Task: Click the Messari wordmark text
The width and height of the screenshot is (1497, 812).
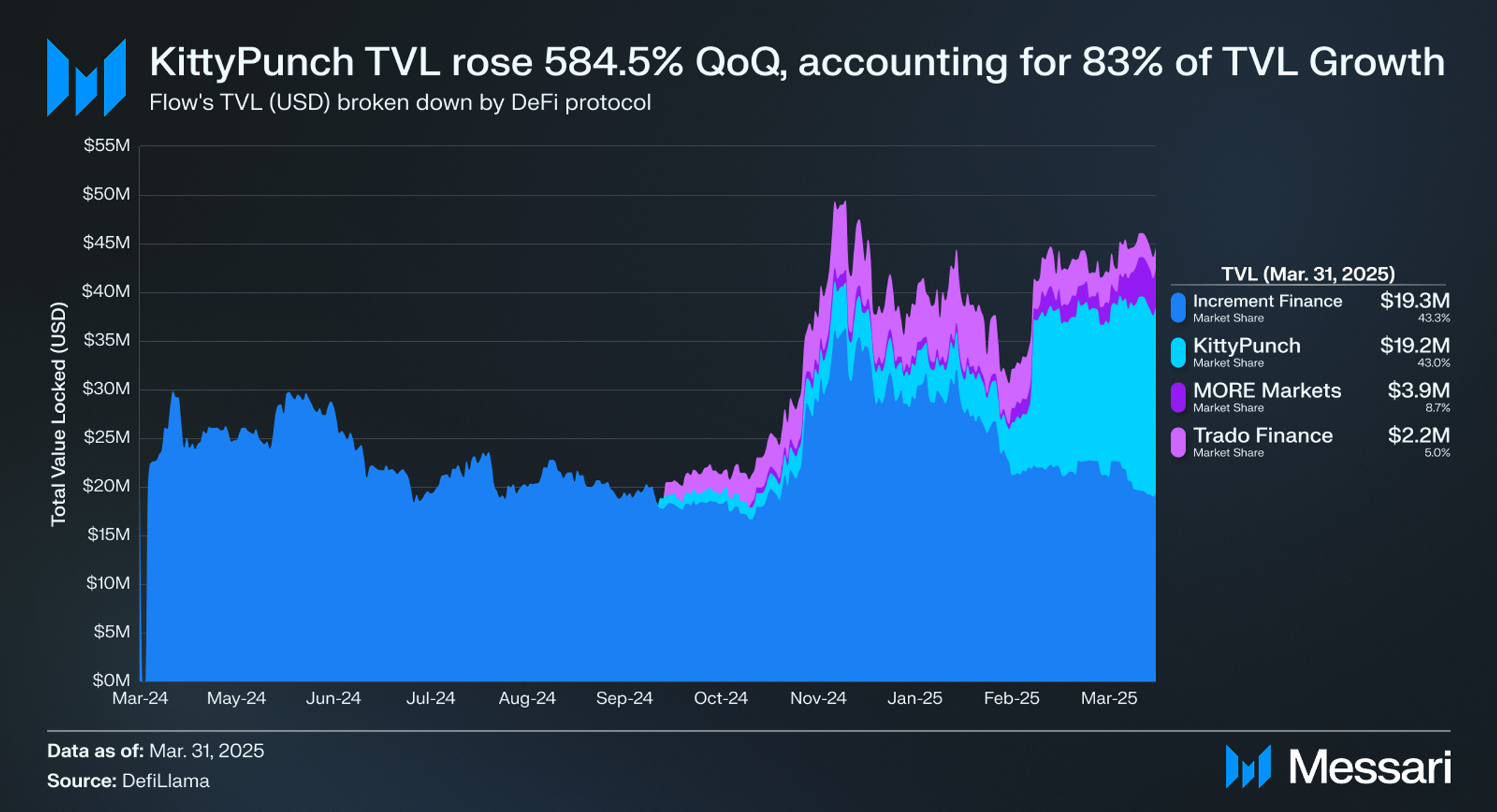Action: pyautogui.click(x=1371, y=767)
